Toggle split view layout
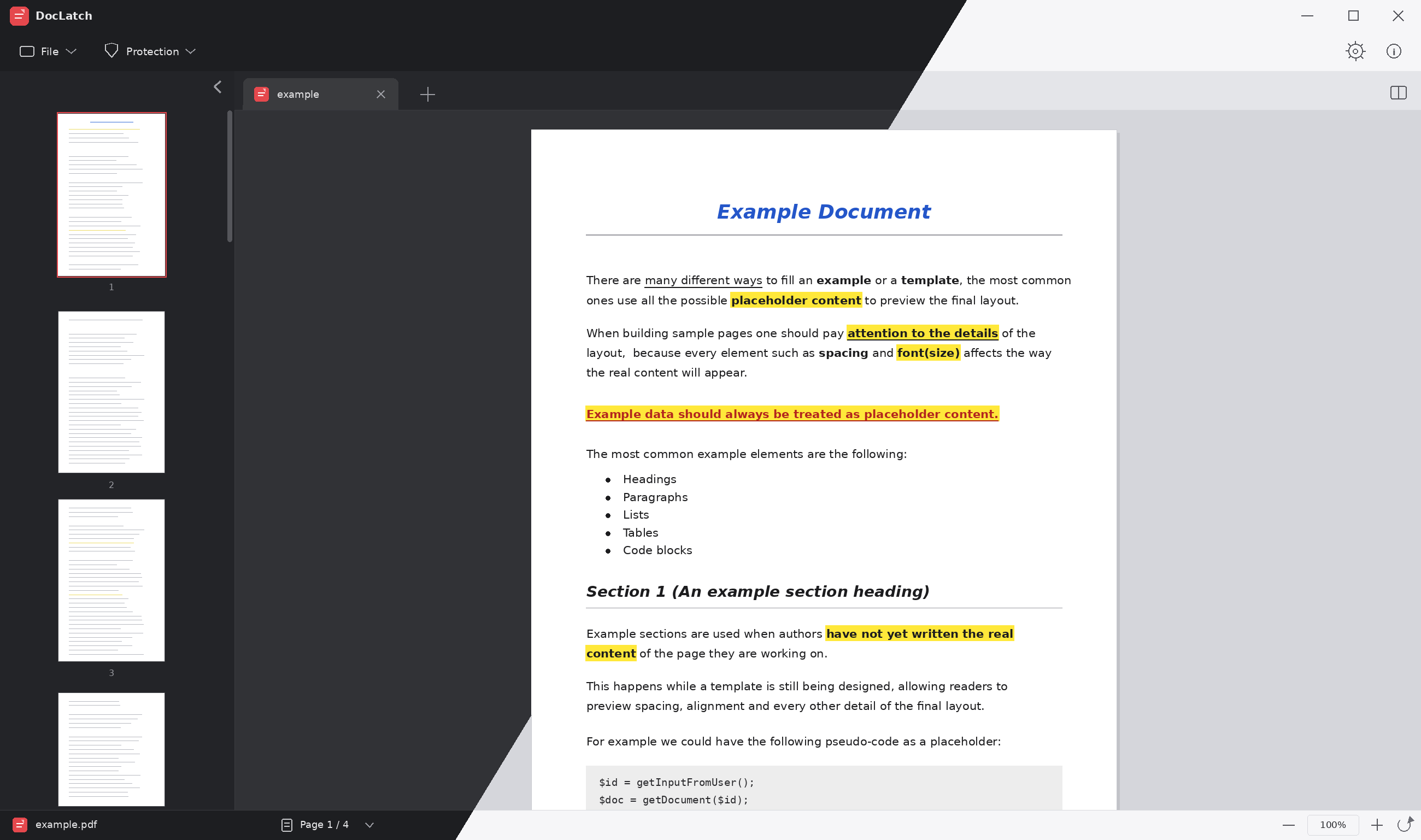 pyautogui.click(x=1399, y=92)
